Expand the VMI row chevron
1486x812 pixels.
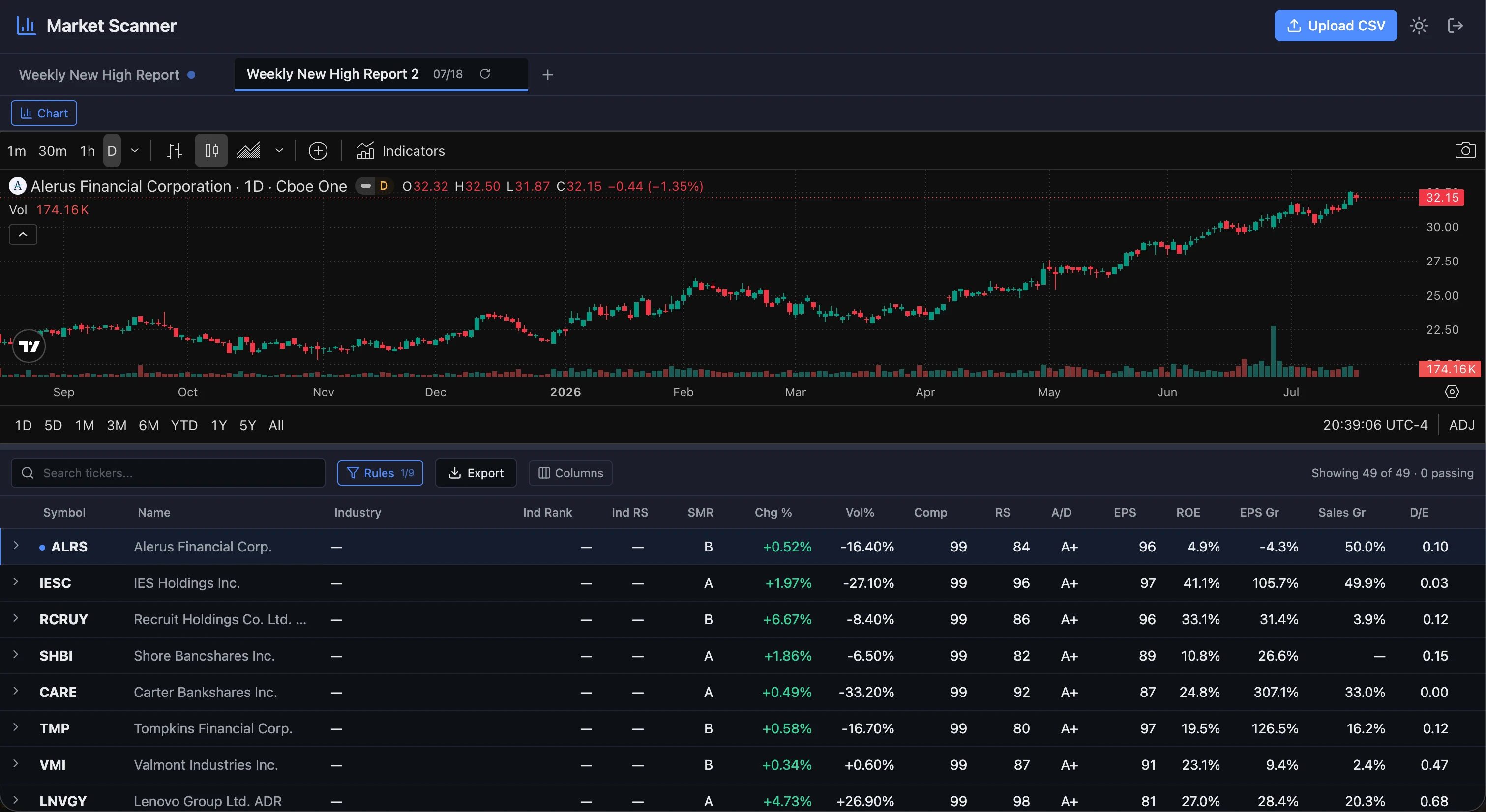point(16,763)
